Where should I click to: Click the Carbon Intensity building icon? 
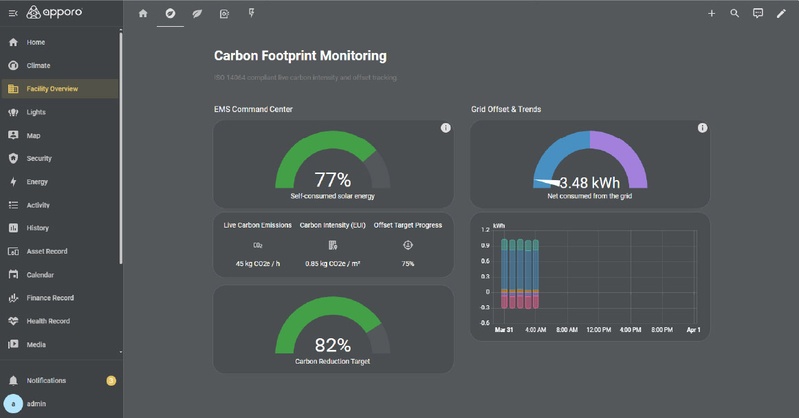pyautogui.click(x=333, y=245)
